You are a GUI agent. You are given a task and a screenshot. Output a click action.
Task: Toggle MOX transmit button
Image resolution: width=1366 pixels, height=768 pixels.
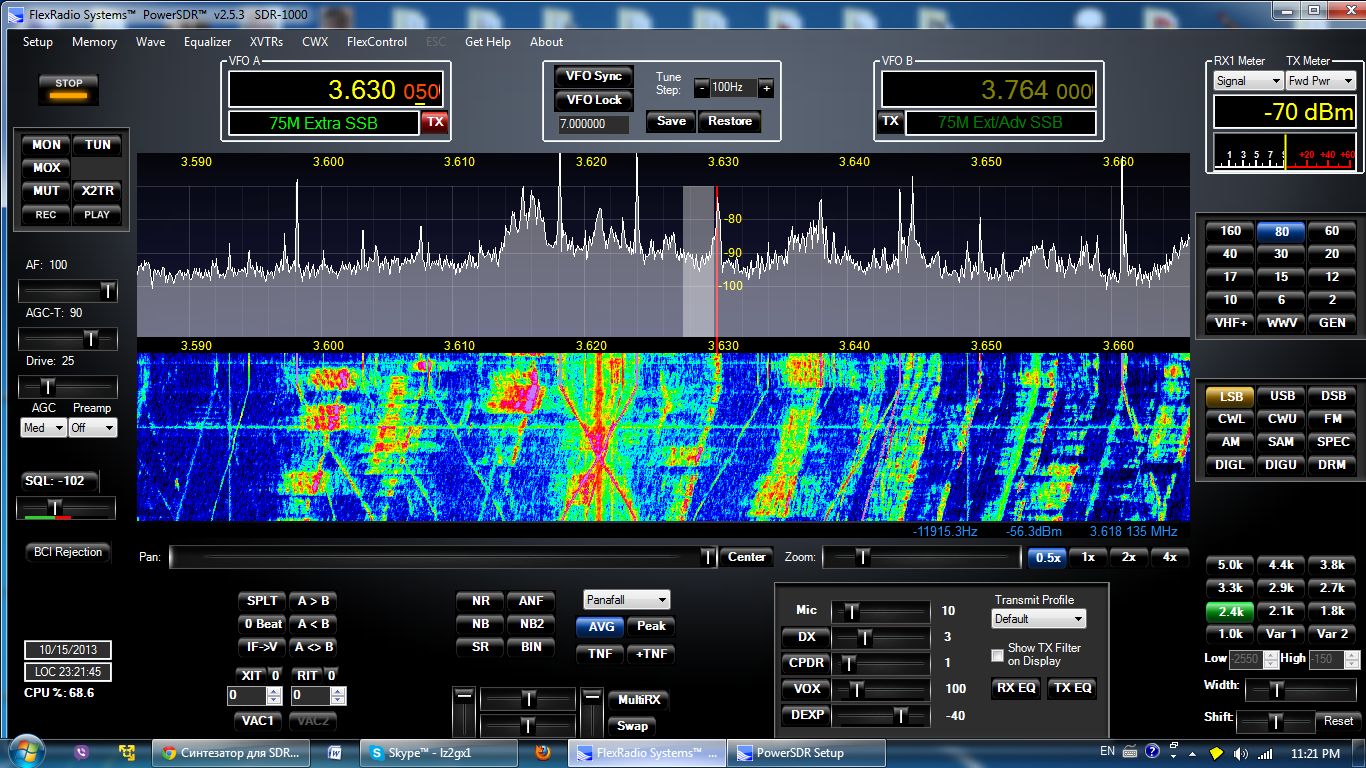point(46,168)
